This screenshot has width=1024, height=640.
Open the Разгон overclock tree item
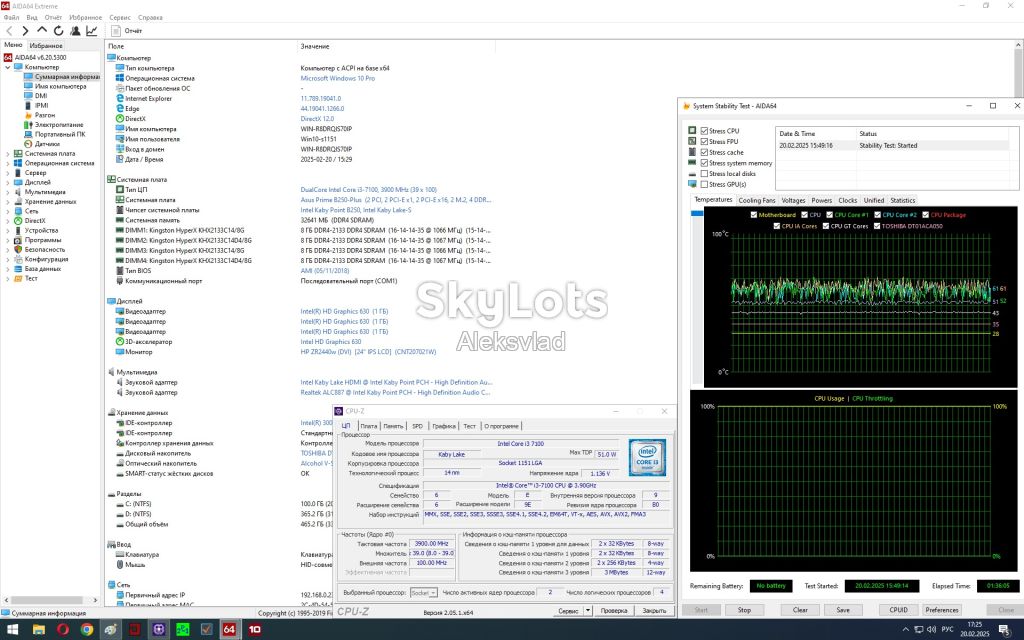(45, 115)
